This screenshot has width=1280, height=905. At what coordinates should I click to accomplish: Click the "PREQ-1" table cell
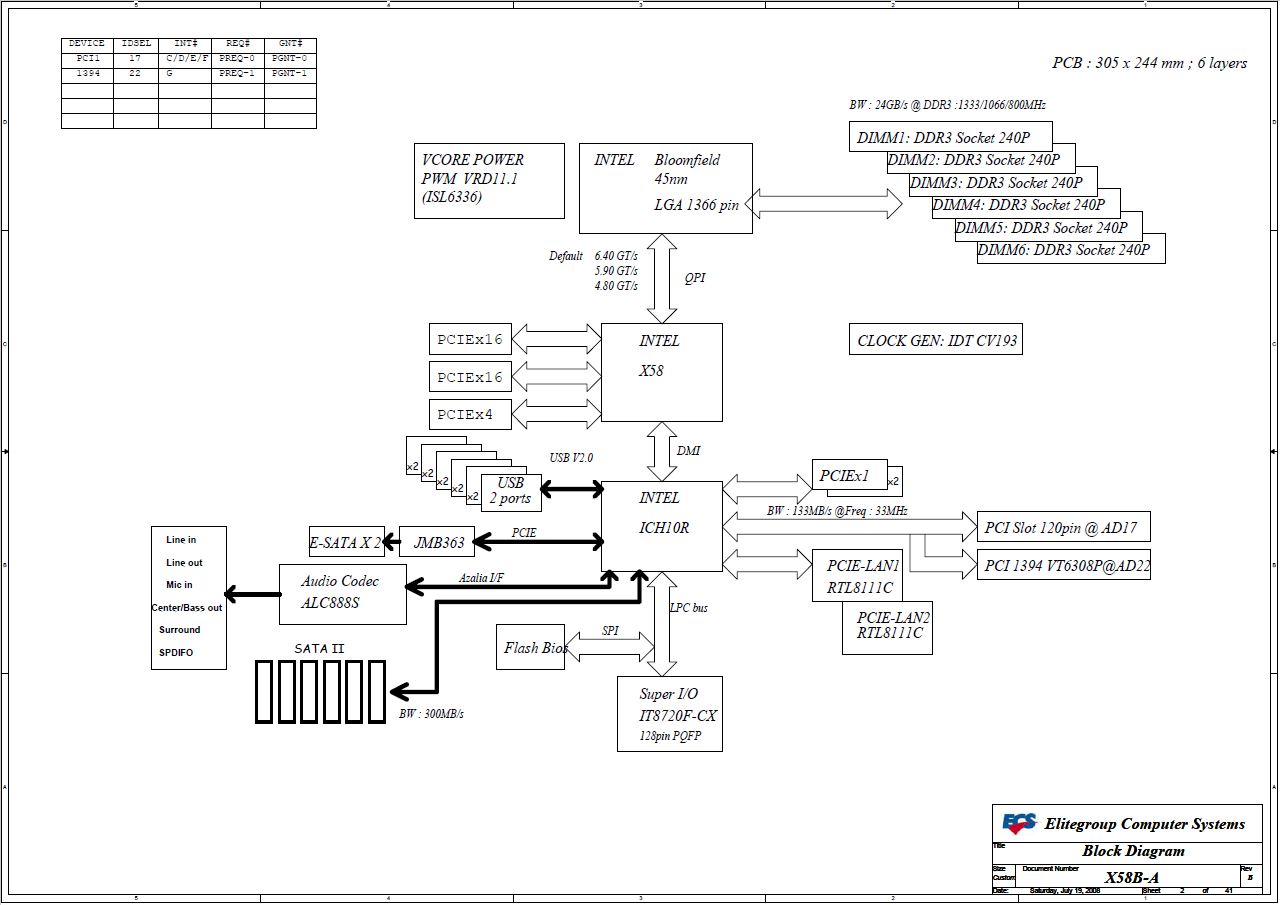tap(238, 73)
